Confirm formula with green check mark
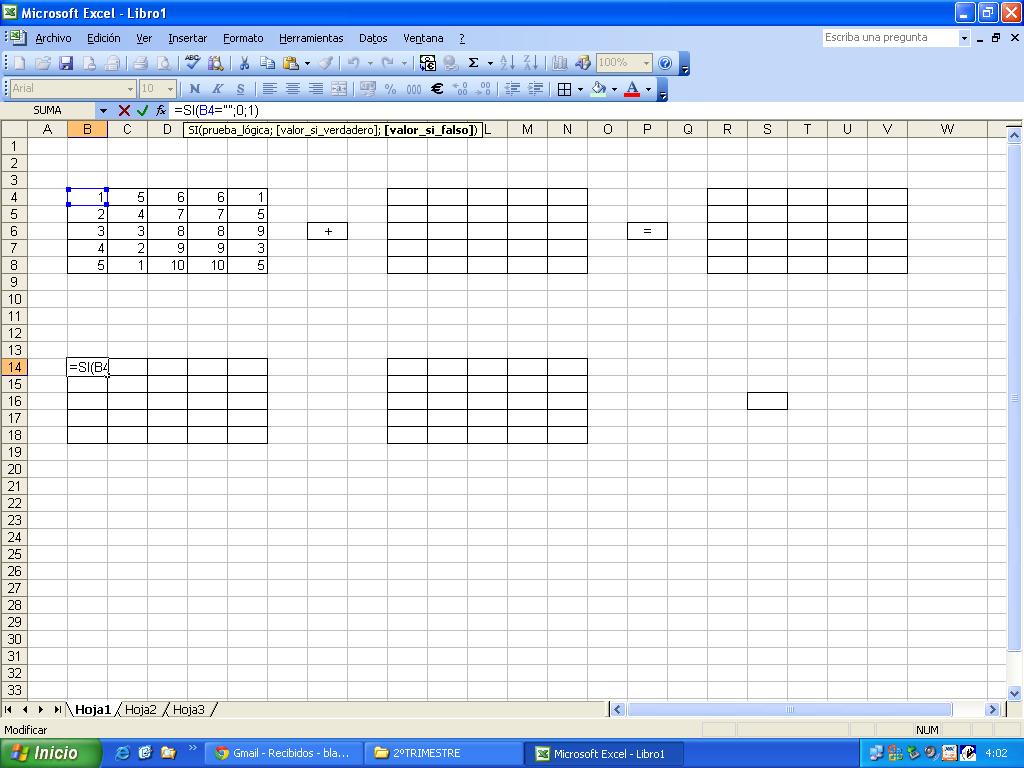Screen dimensions: 1024x768 [142, 110]
